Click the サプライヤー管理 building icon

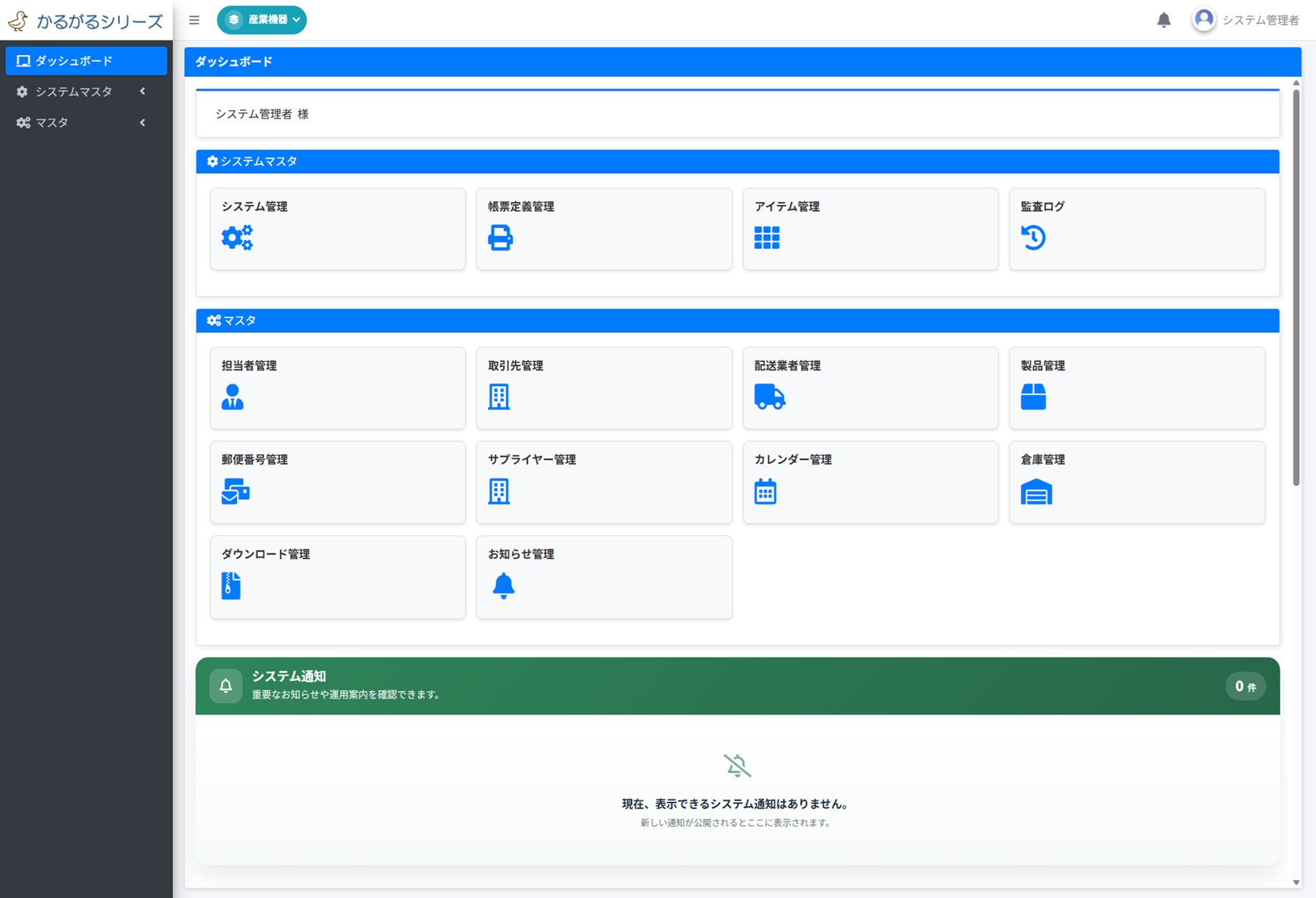click(499, 492)
